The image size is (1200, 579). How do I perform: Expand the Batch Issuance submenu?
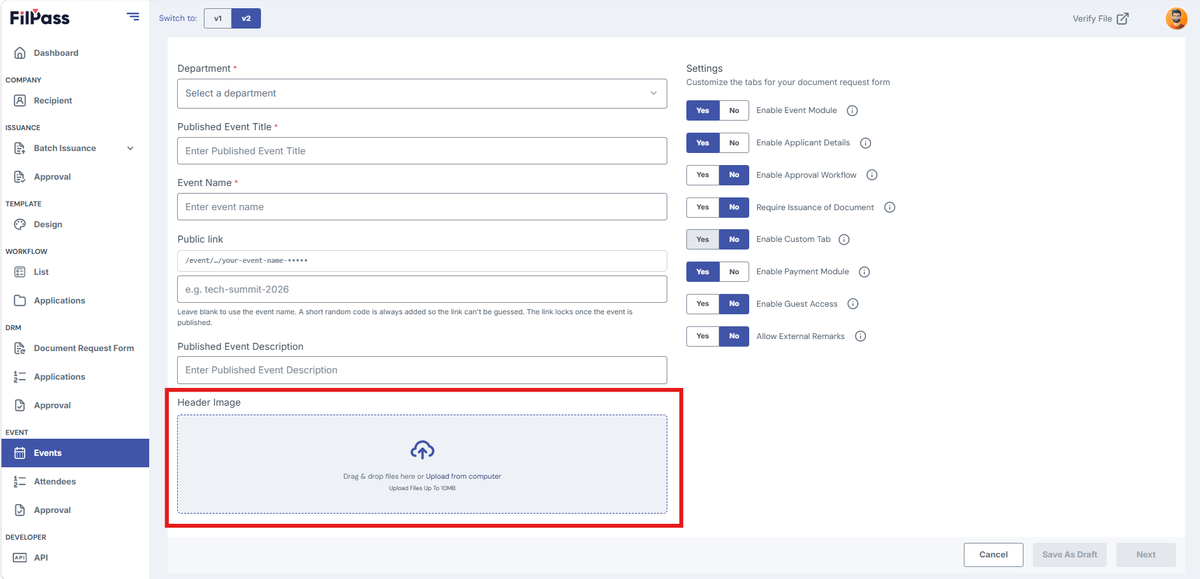point(130,148)
